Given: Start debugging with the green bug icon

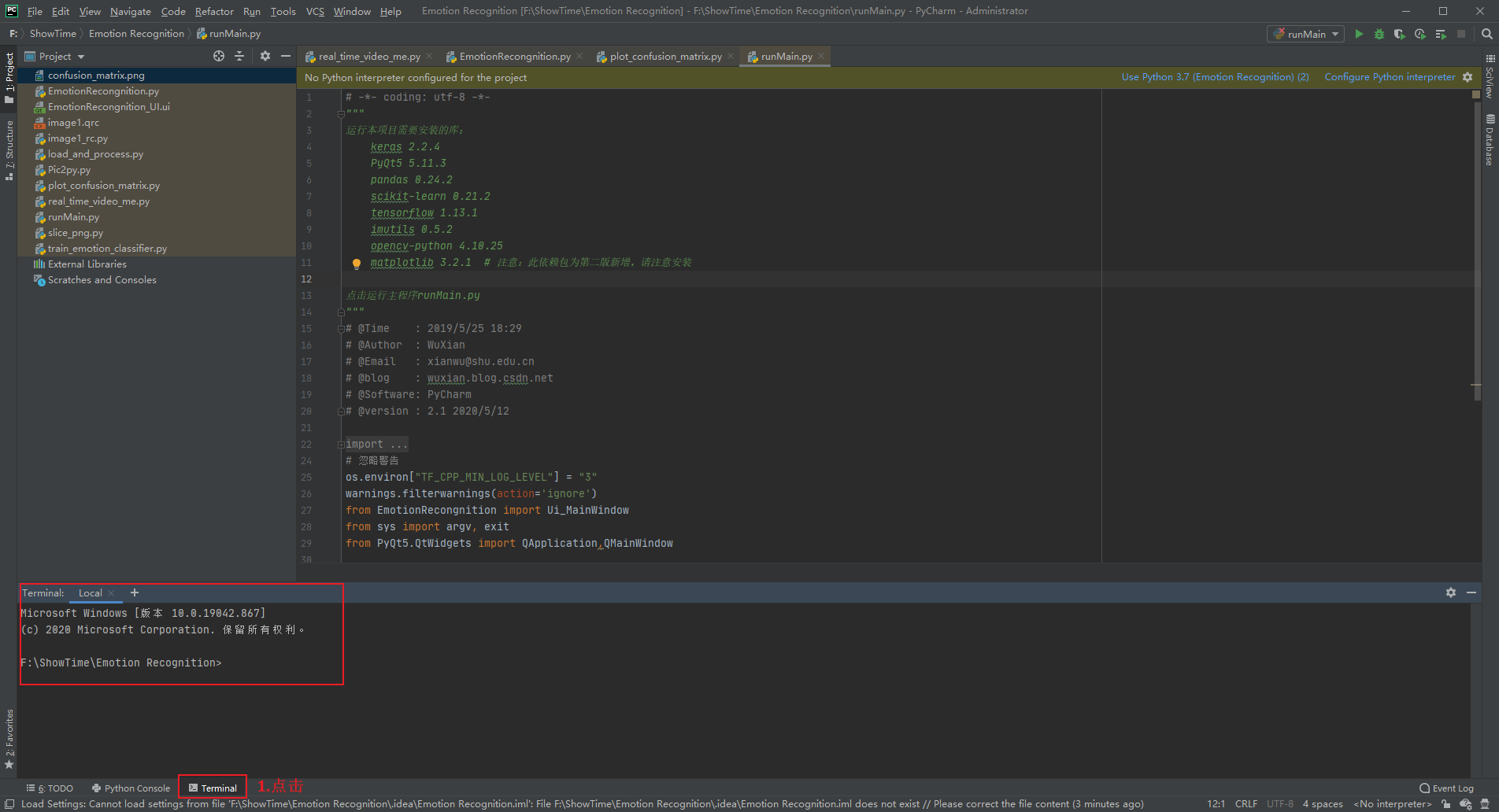Looking at the screenshot, I should click(x=1379, y=34).
